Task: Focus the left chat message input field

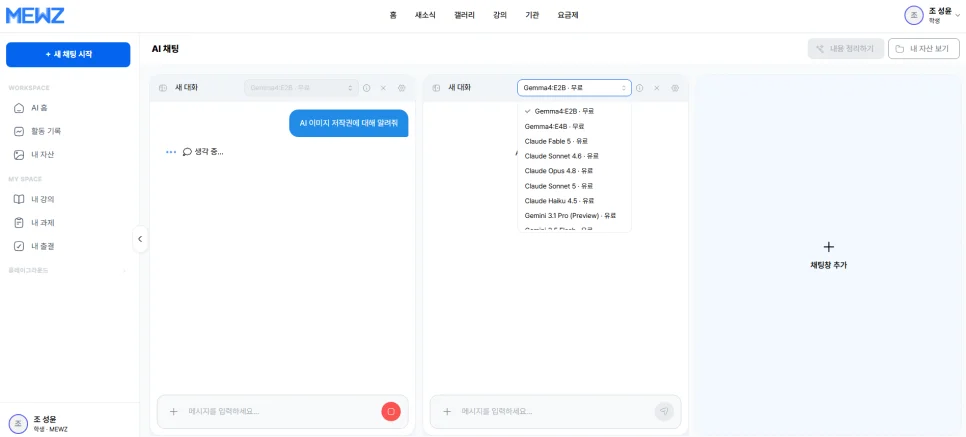Action: pyautogui.click(x=282, y=411)
